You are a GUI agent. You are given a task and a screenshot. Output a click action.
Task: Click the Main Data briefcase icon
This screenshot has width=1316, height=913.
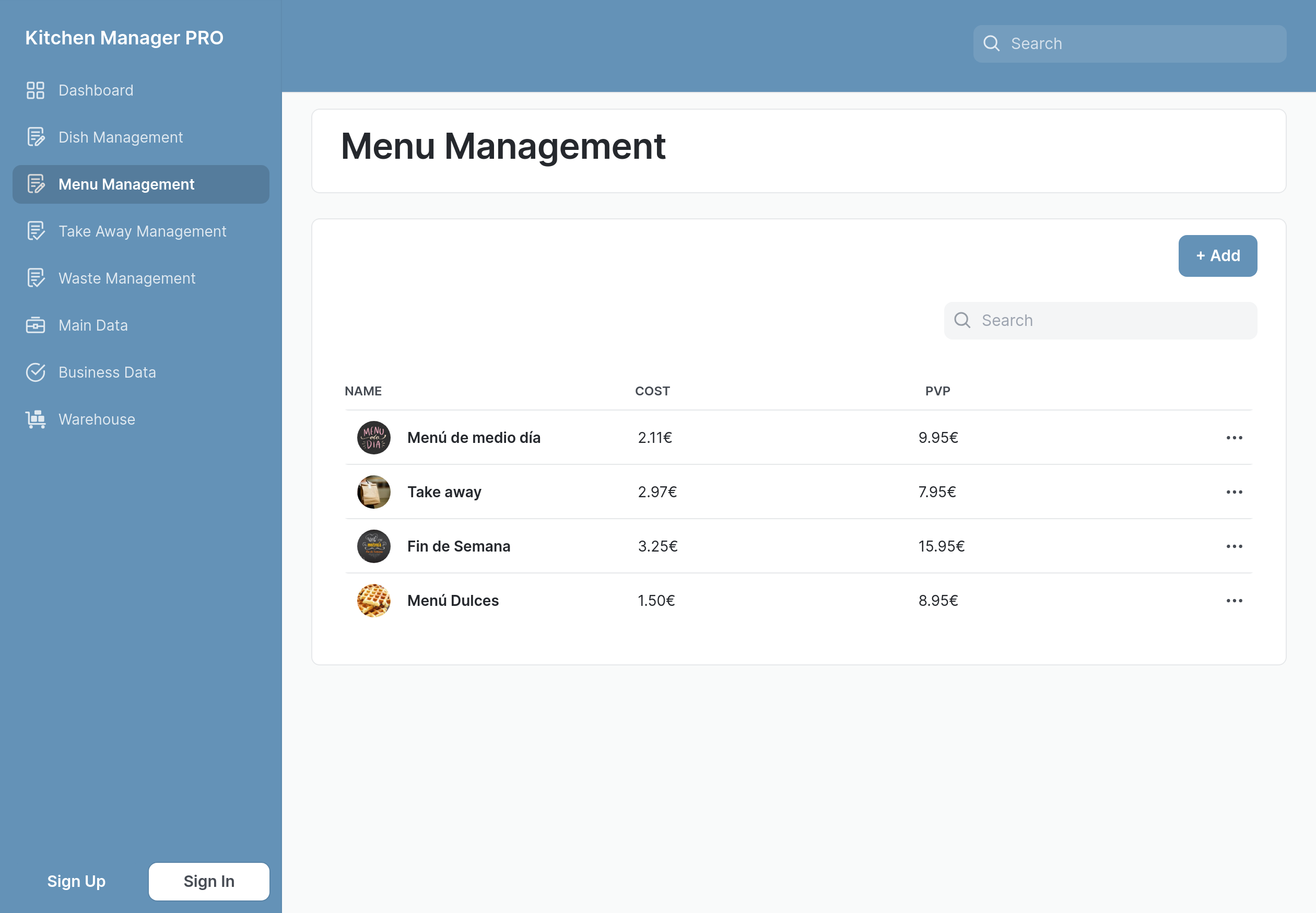point(36,325)
